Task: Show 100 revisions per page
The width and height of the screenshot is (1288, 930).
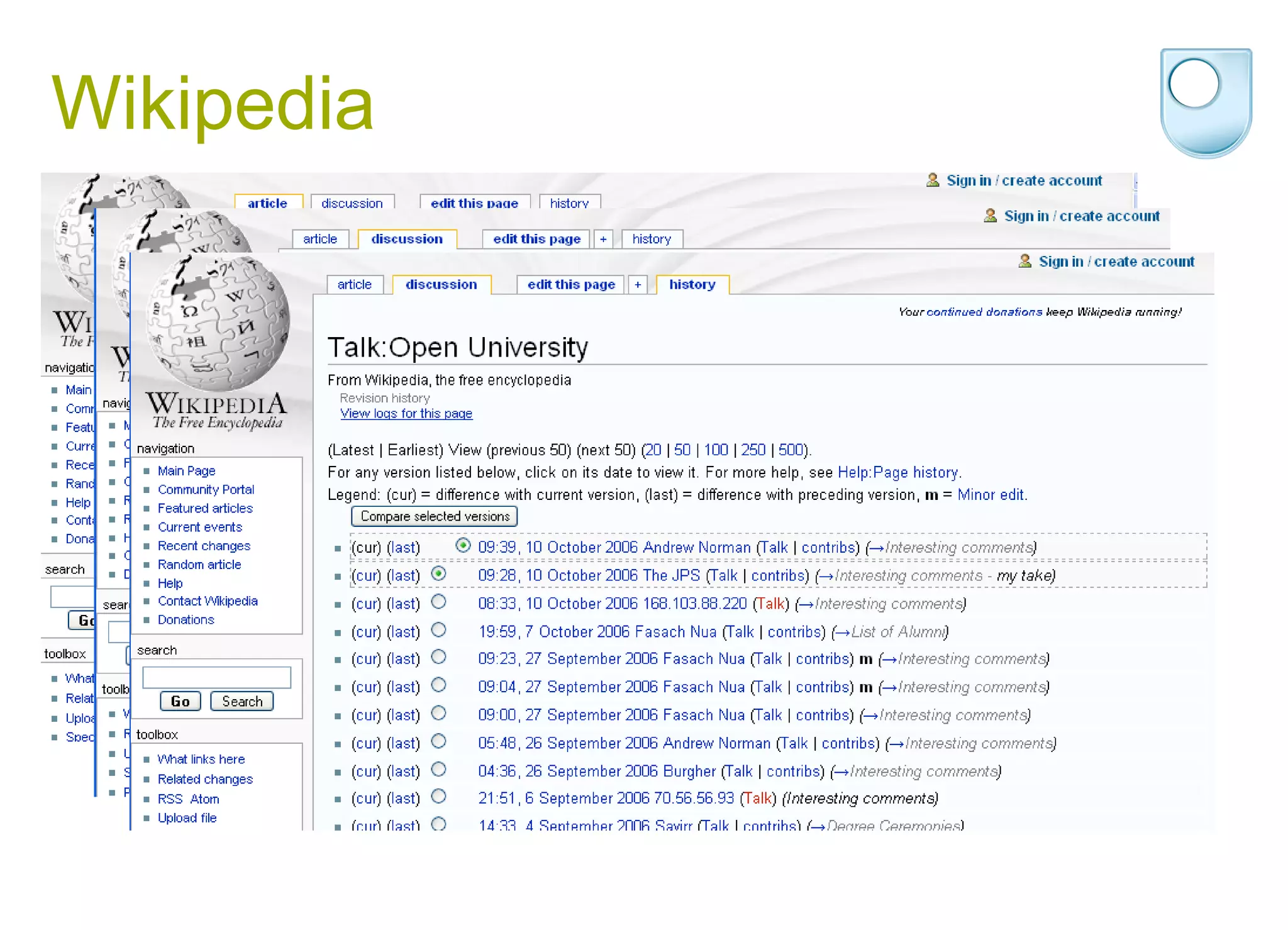Action: (716, 450)
